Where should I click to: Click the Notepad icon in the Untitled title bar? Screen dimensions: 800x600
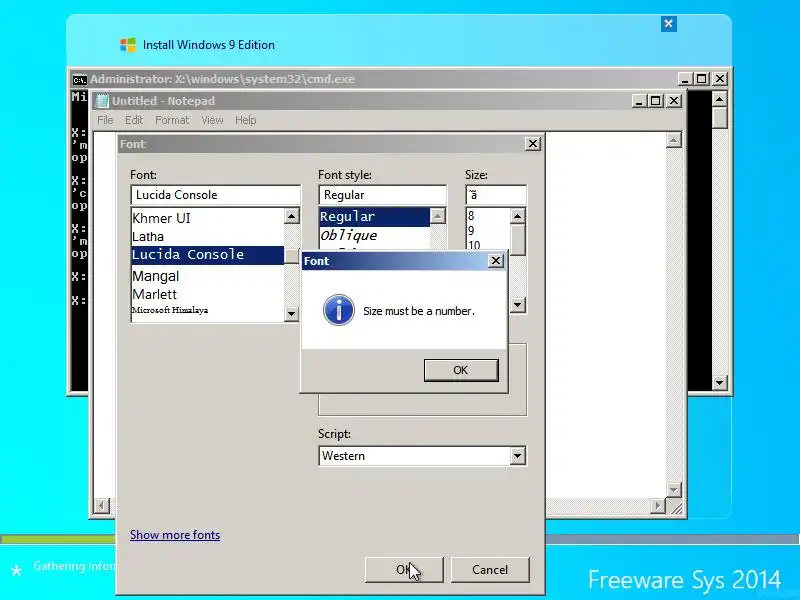click(x=103, y=101)
